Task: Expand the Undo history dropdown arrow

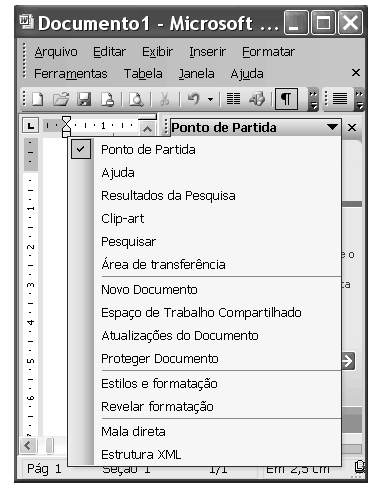Action: pyautogui.click(x=210, y=99)
